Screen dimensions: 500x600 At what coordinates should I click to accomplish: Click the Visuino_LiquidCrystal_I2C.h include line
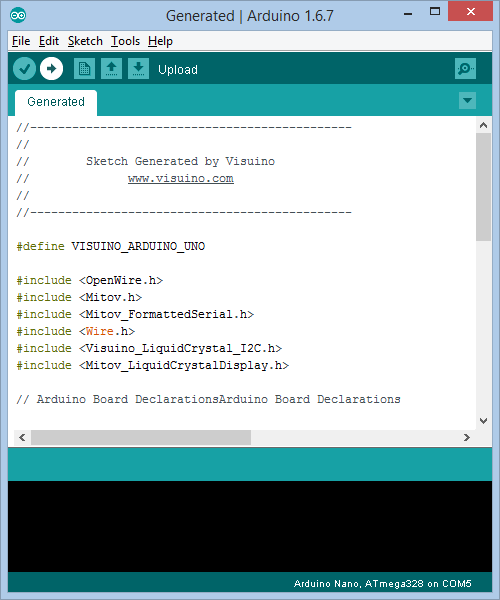coord(149,348)
